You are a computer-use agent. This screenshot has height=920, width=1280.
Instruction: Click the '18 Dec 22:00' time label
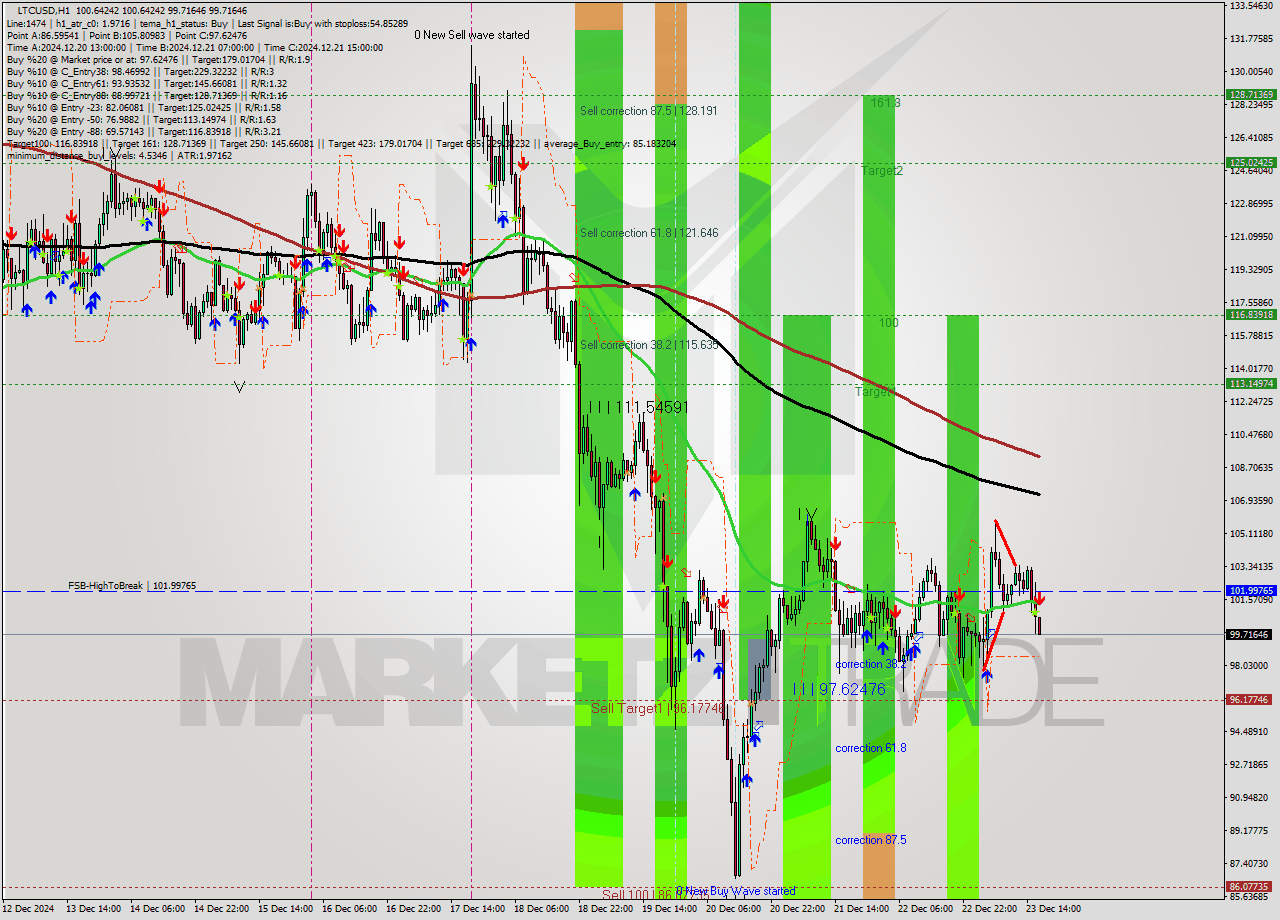pos(606,909)
